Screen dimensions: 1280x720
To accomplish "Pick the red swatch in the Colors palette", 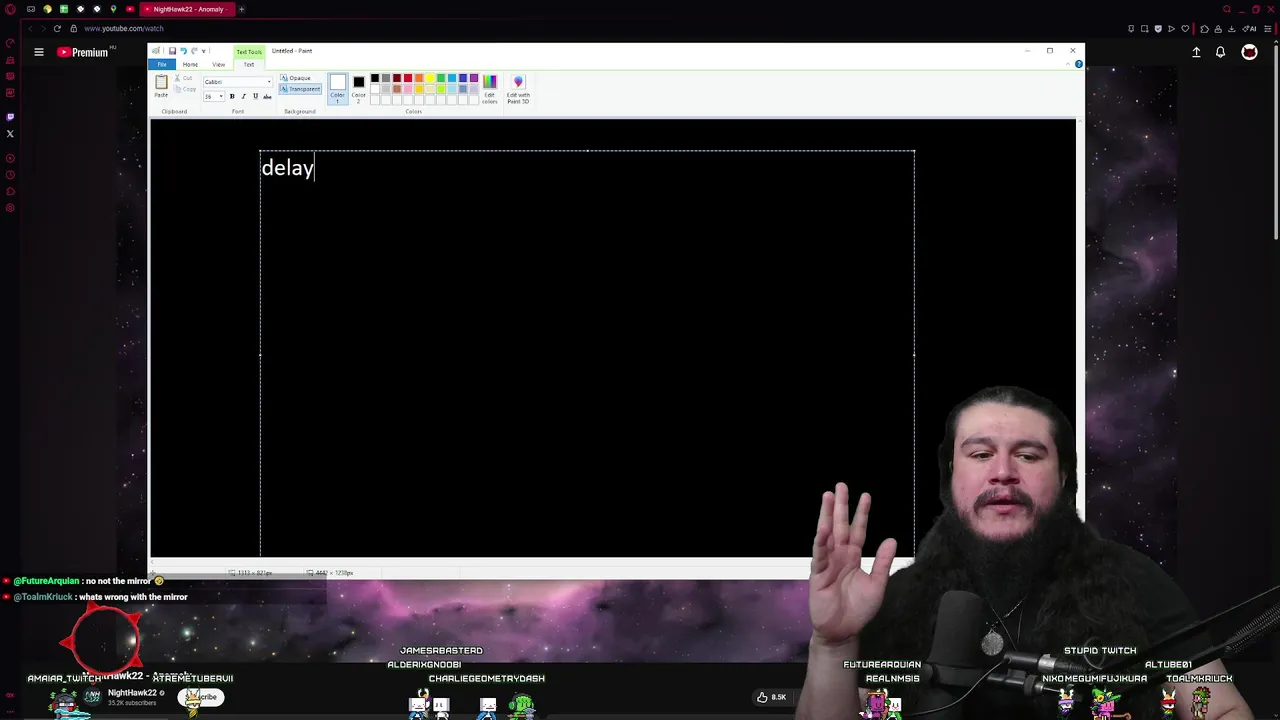I will tap(408, 78).
